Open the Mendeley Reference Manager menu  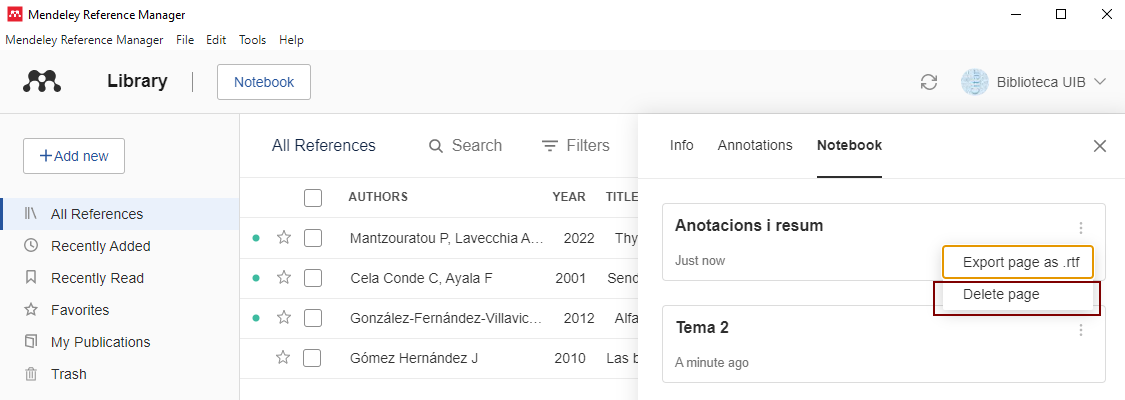coord(84,40)
